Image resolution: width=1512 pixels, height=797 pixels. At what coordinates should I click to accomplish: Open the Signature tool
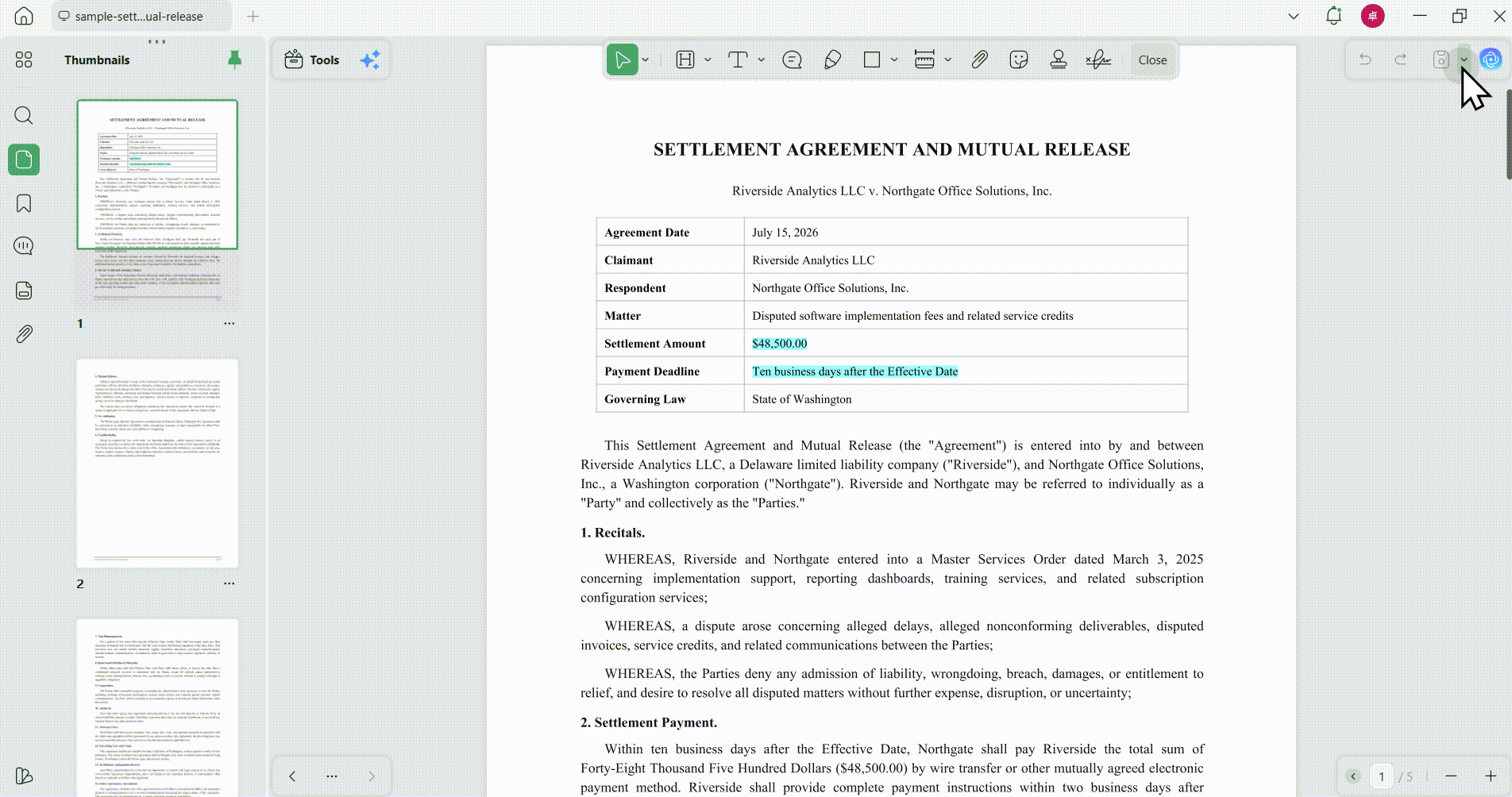coord(1098,60)
